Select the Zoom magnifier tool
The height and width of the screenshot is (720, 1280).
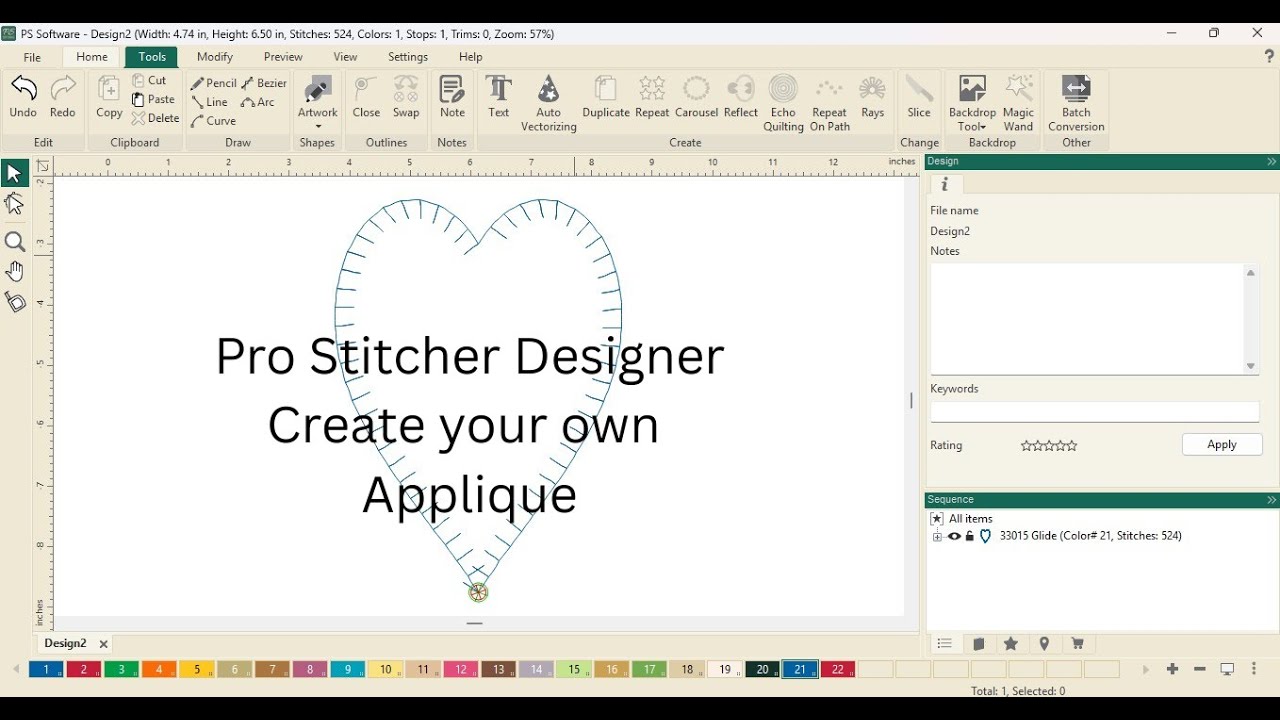pos(14,242)
